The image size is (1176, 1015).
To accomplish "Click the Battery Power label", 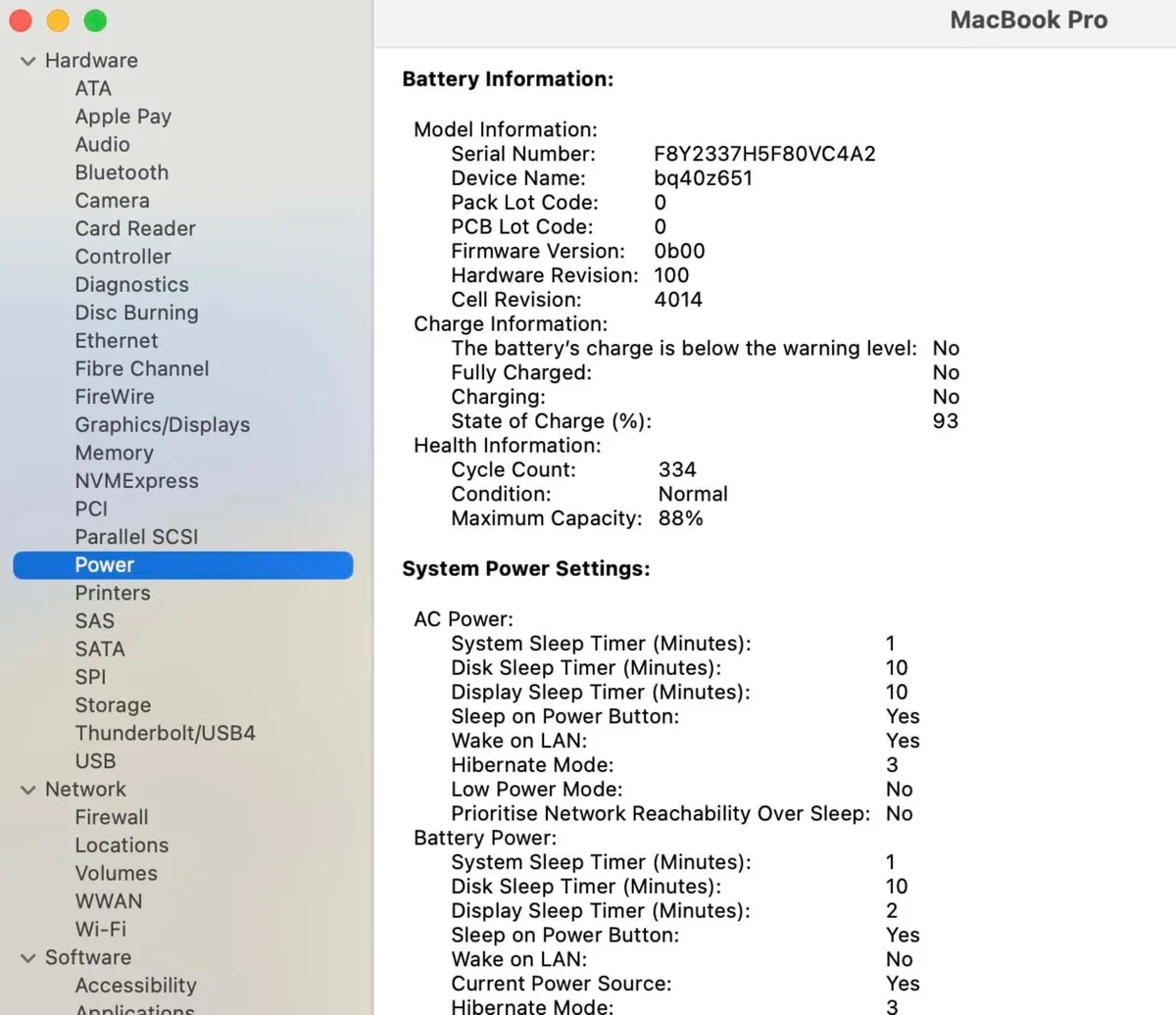I will (x=485, y=838).
